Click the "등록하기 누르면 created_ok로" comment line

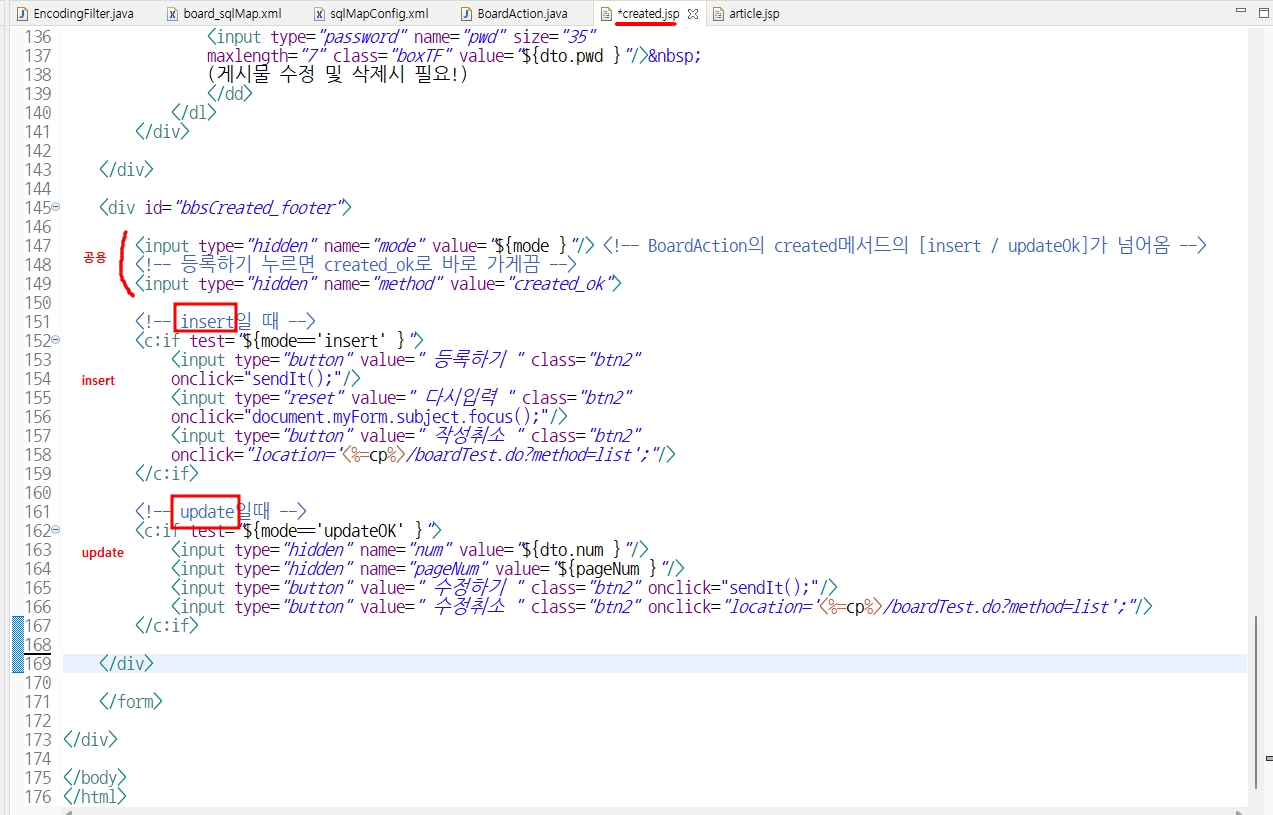click(x=356, y=265)
